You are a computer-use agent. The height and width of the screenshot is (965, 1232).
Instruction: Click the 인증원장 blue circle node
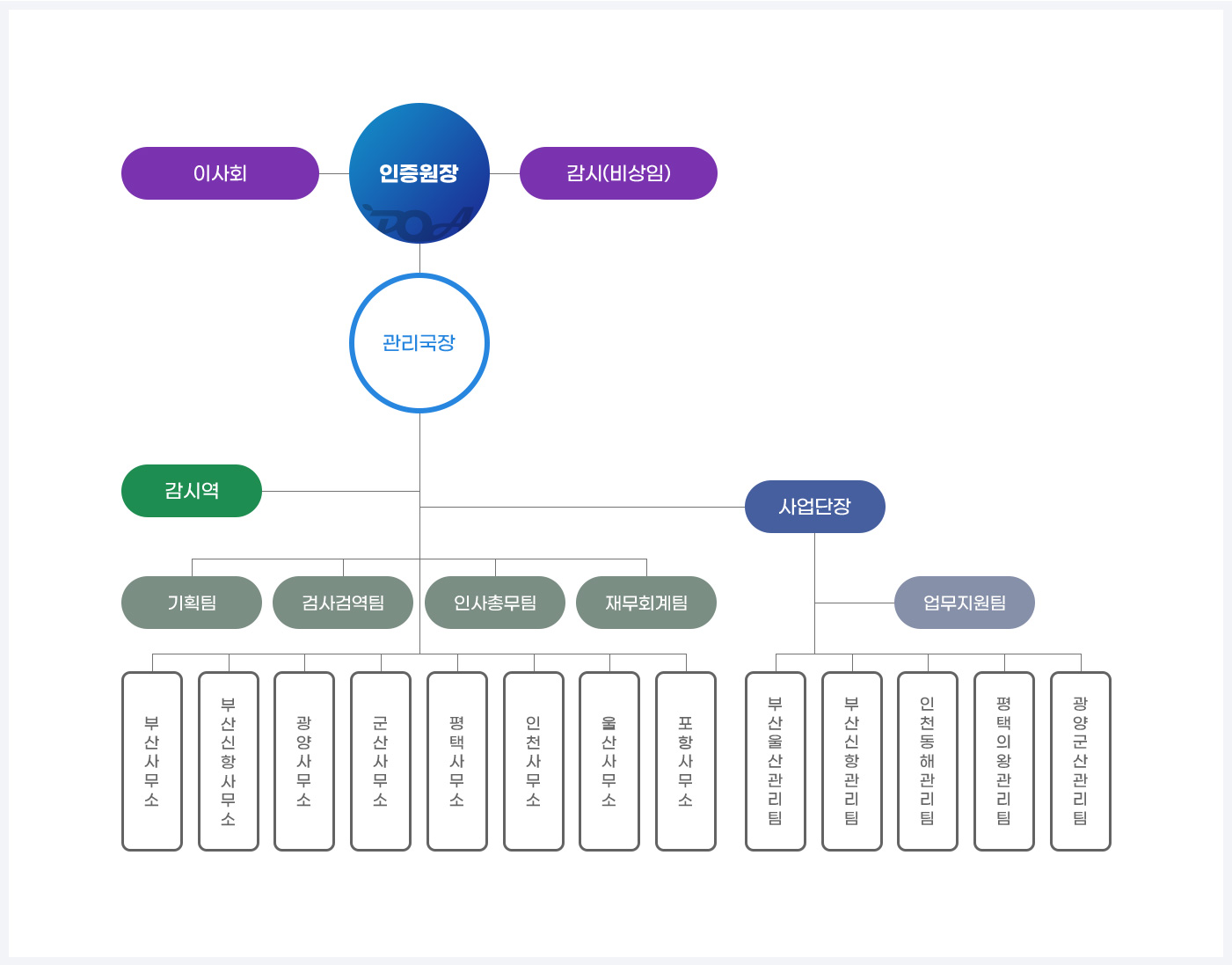click(419, 173)
